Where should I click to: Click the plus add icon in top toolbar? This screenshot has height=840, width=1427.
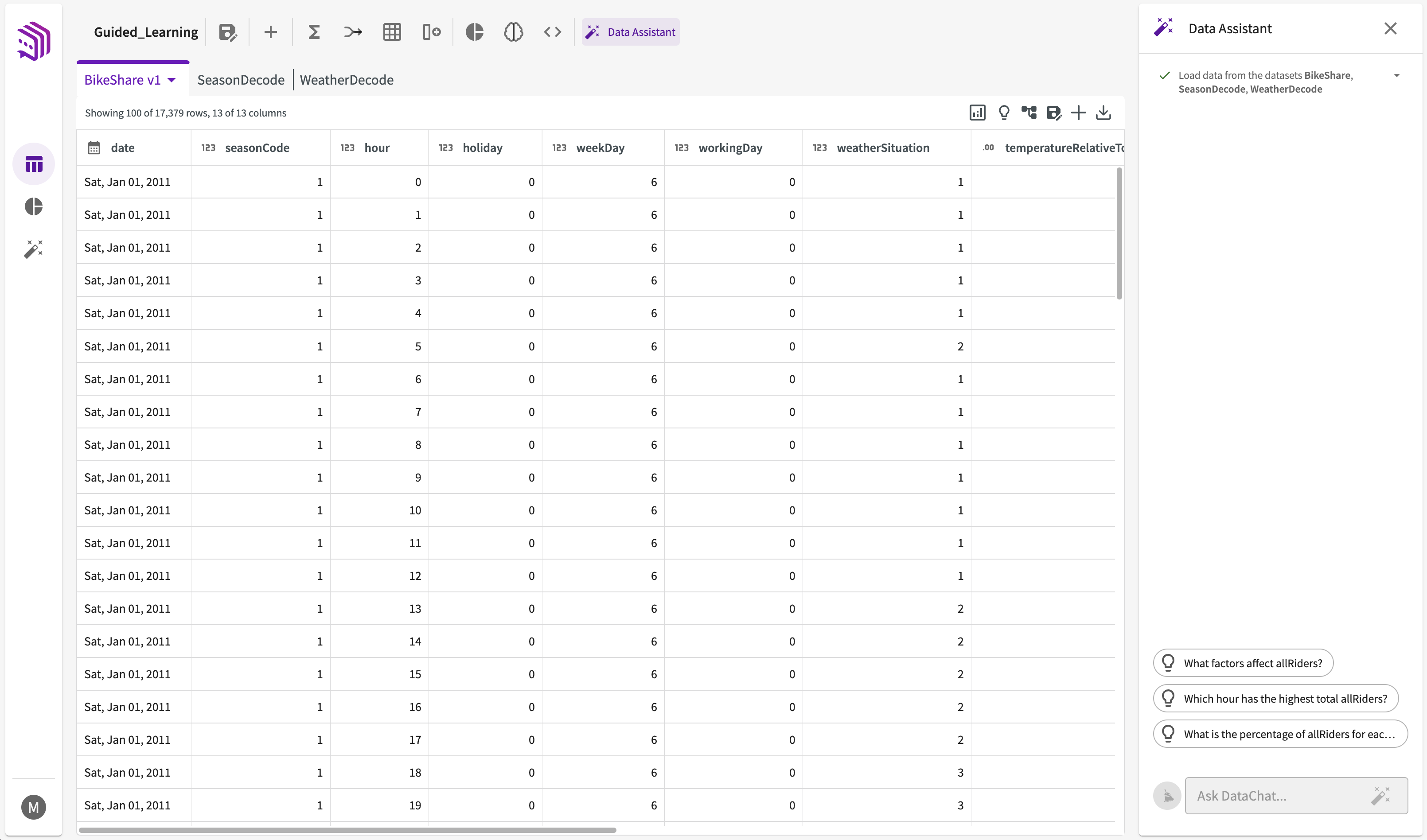(x=271, y=32)
